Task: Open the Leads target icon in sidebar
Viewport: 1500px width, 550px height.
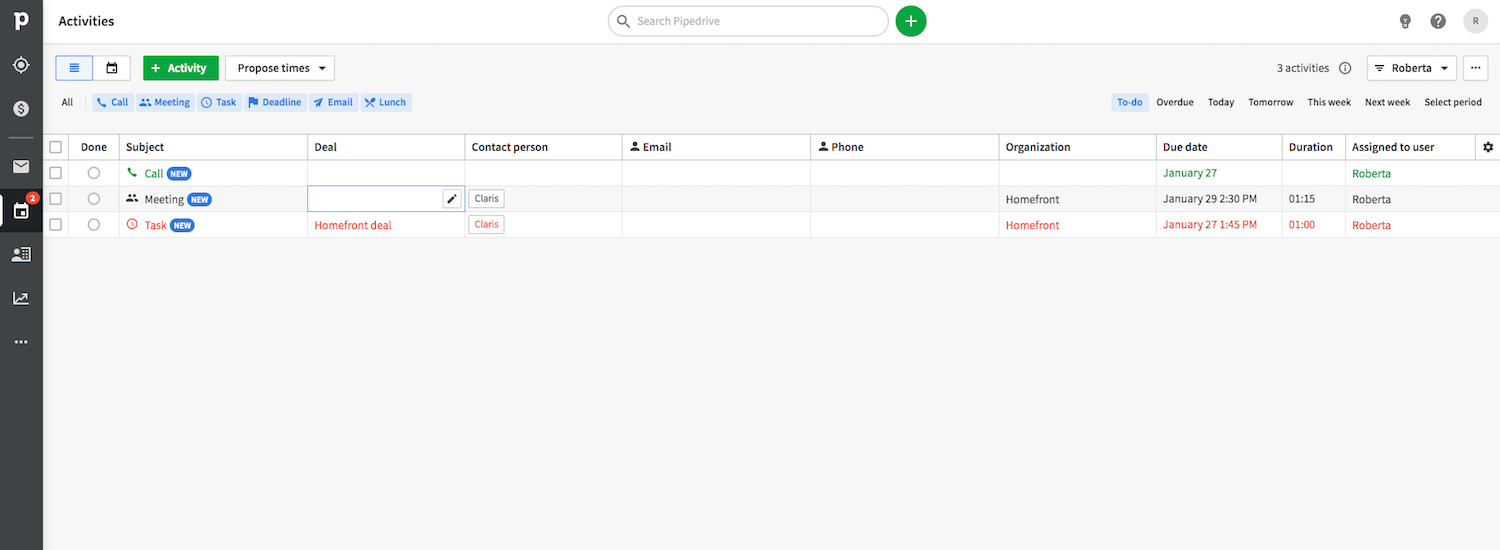Action: (x=21, y=65)
